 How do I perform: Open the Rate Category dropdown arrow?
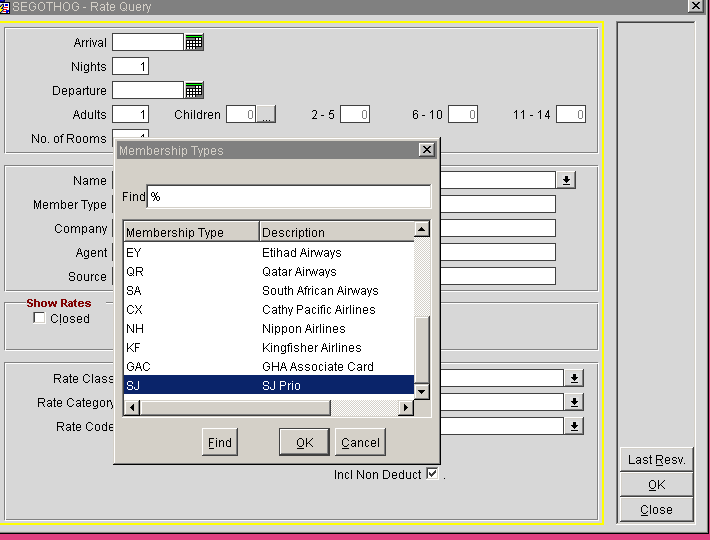(574, 402)
